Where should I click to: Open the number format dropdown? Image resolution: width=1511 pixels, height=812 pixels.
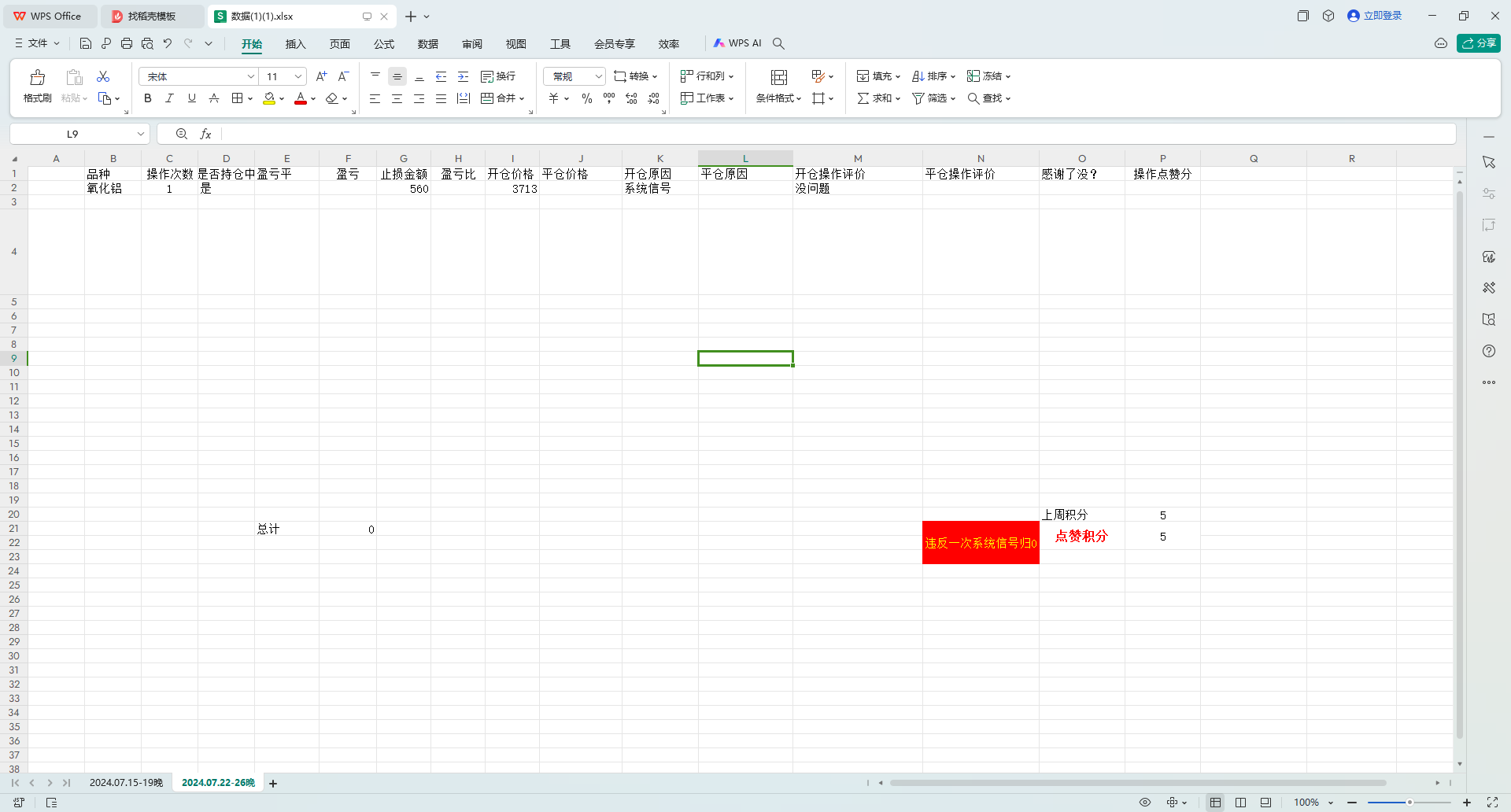(598, 76)
